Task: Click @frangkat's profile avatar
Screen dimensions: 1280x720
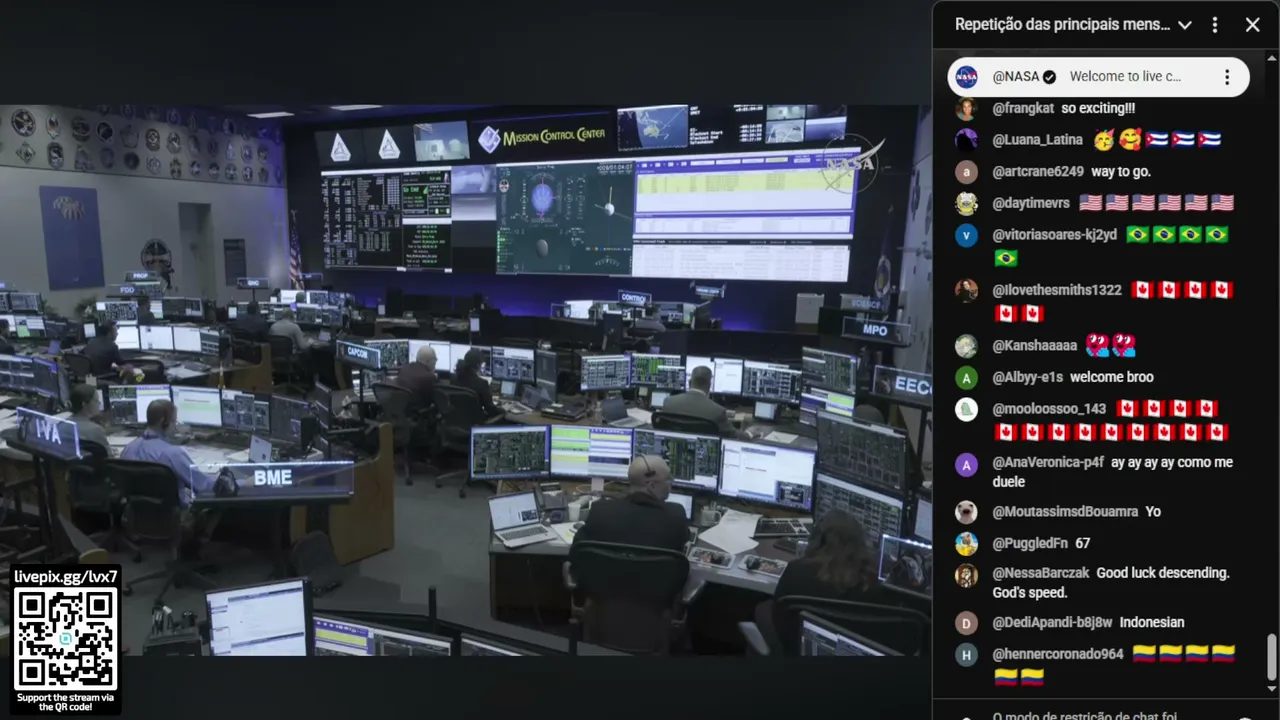Action: (x=966, y=109)
